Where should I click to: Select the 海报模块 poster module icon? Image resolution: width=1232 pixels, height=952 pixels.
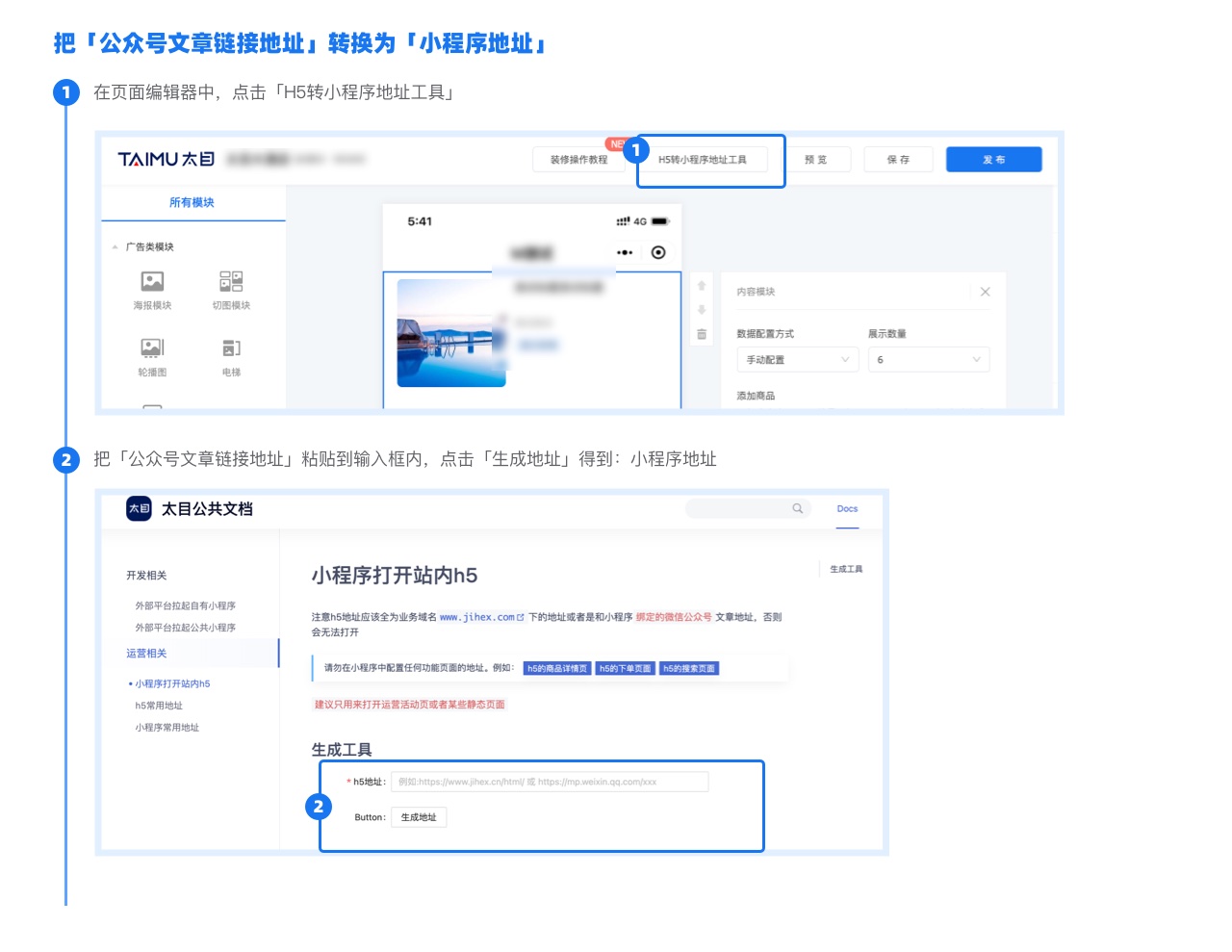[152, 281]
